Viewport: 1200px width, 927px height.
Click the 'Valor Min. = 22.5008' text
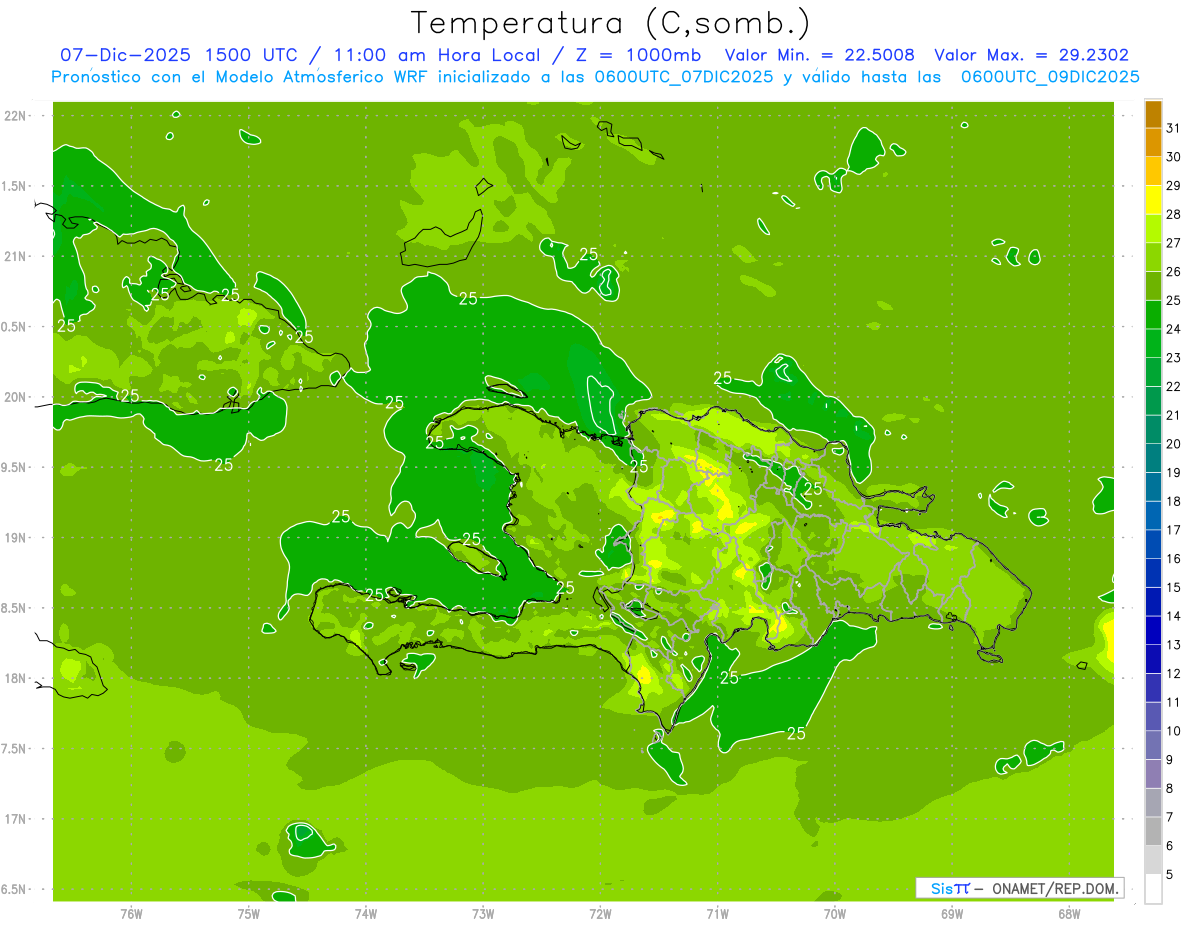tap(819, 55)
